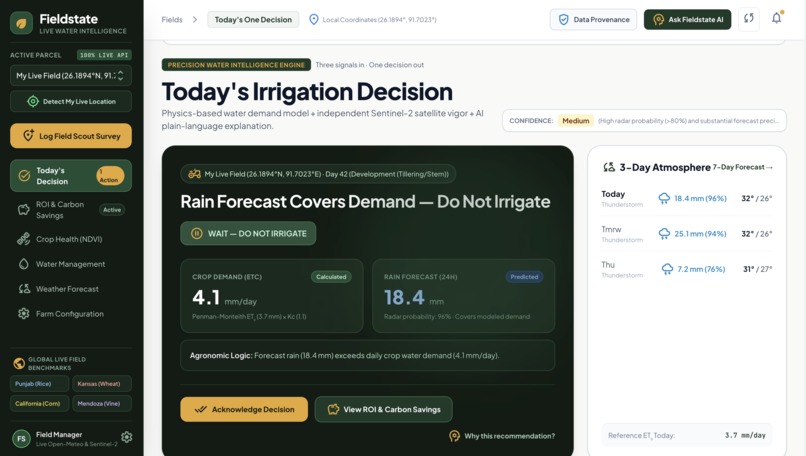806x456 pixels.
Task: Click the satellite icon for Crop Health
Action: [24, 239]
